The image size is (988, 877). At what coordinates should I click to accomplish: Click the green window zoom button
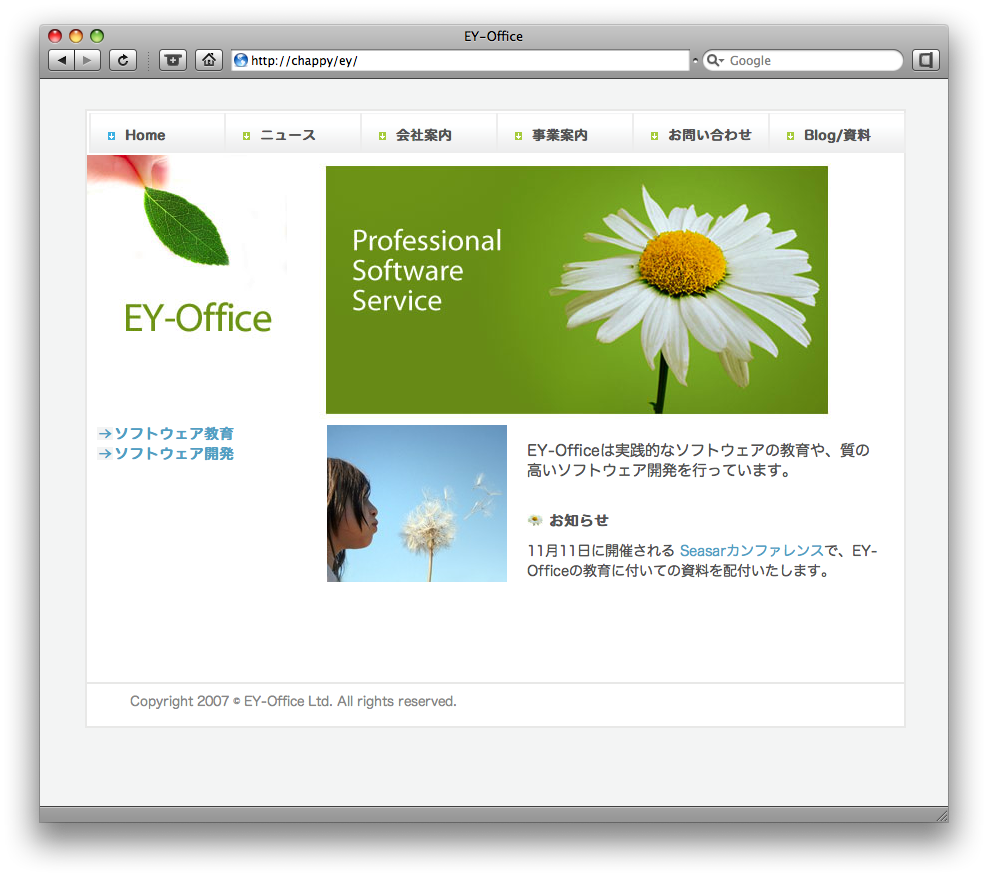click(x=97, y=36)
